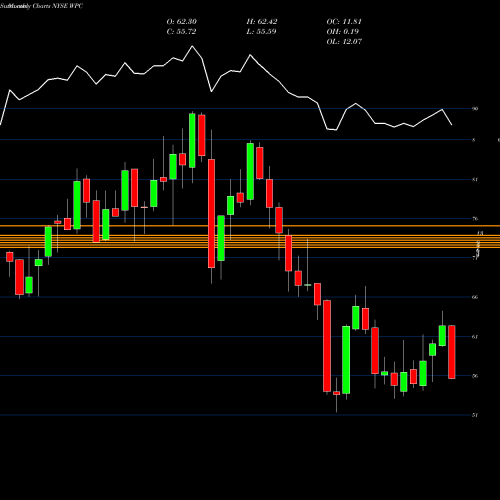Select the last red candlestick on the right
Image resolution: width=500 pixels, height=500 pixels.
pyautogui.click(x=452, y=352)
